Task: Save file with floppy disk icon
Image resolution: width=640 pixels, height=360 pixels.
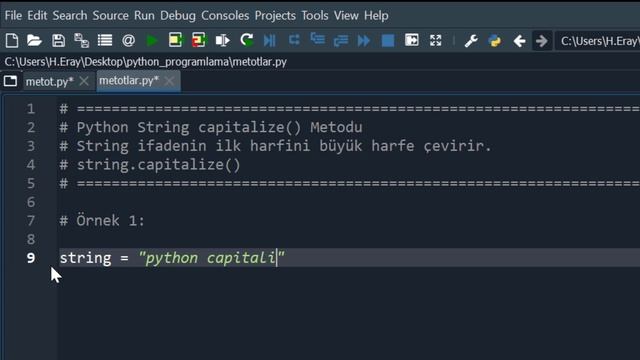Action: pyautogui.click(x=58, y=40)
